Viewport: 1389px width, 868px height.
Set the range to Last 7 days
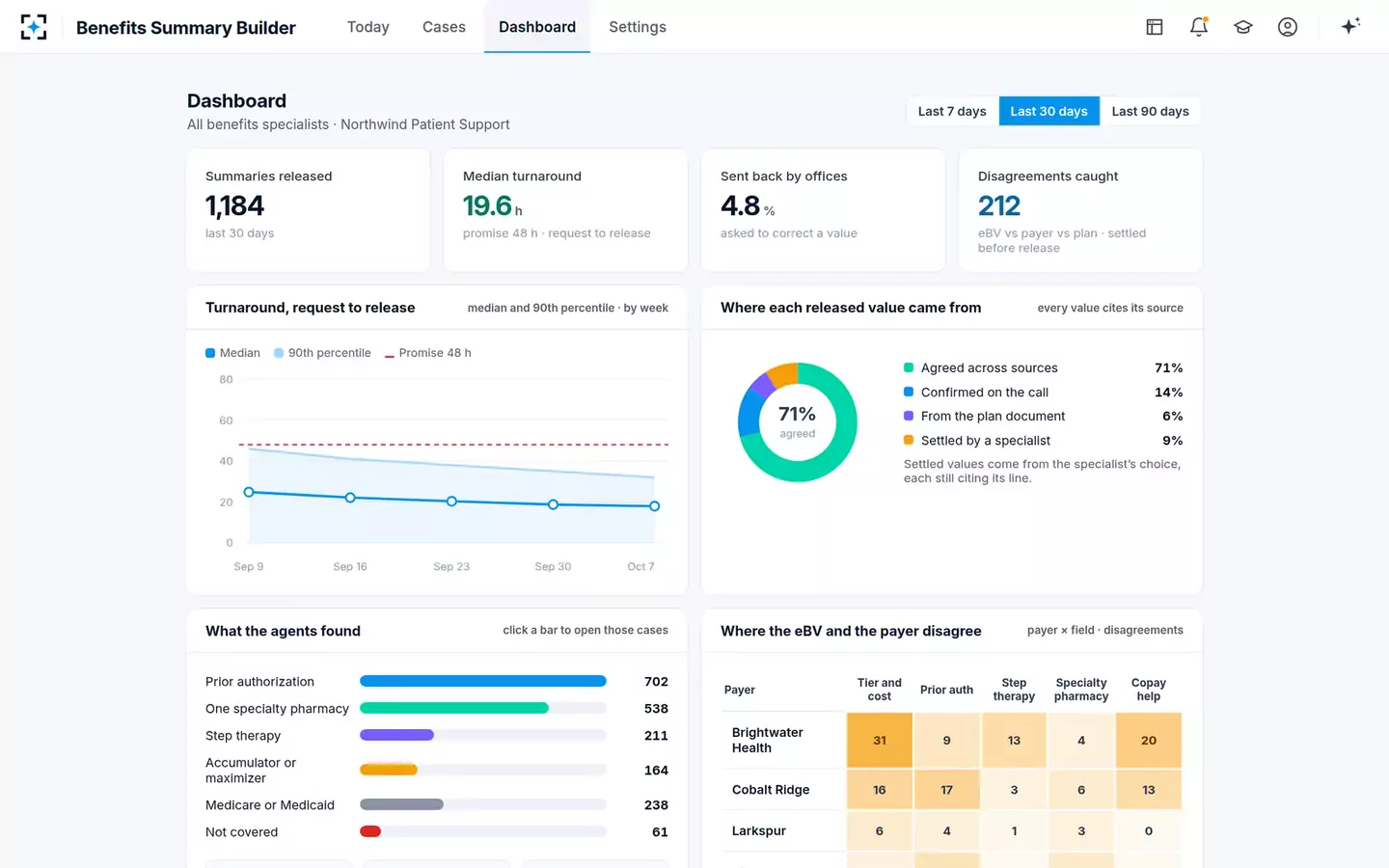coord(952,111)
